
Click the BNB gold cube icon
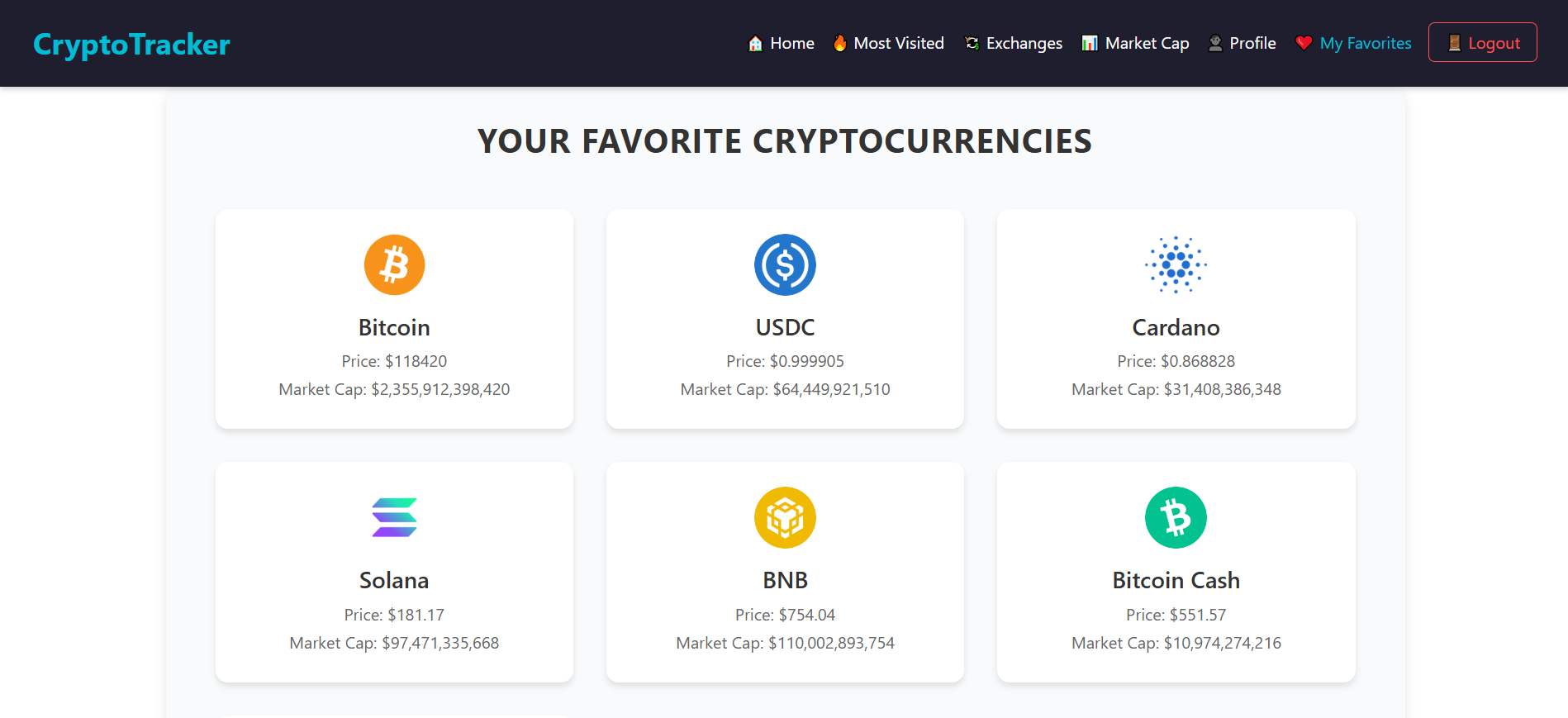(785, 518)
